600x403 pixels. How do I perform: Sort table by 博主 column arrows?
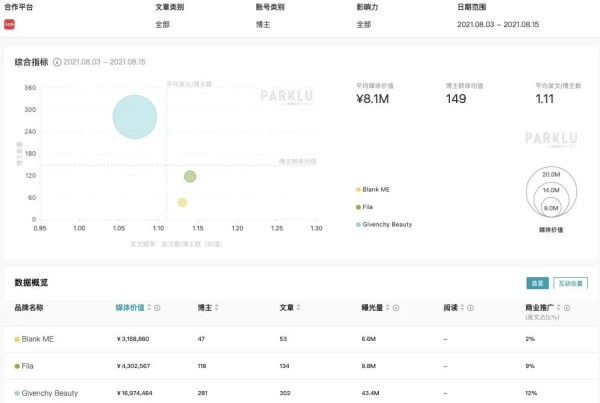point(217,308)
